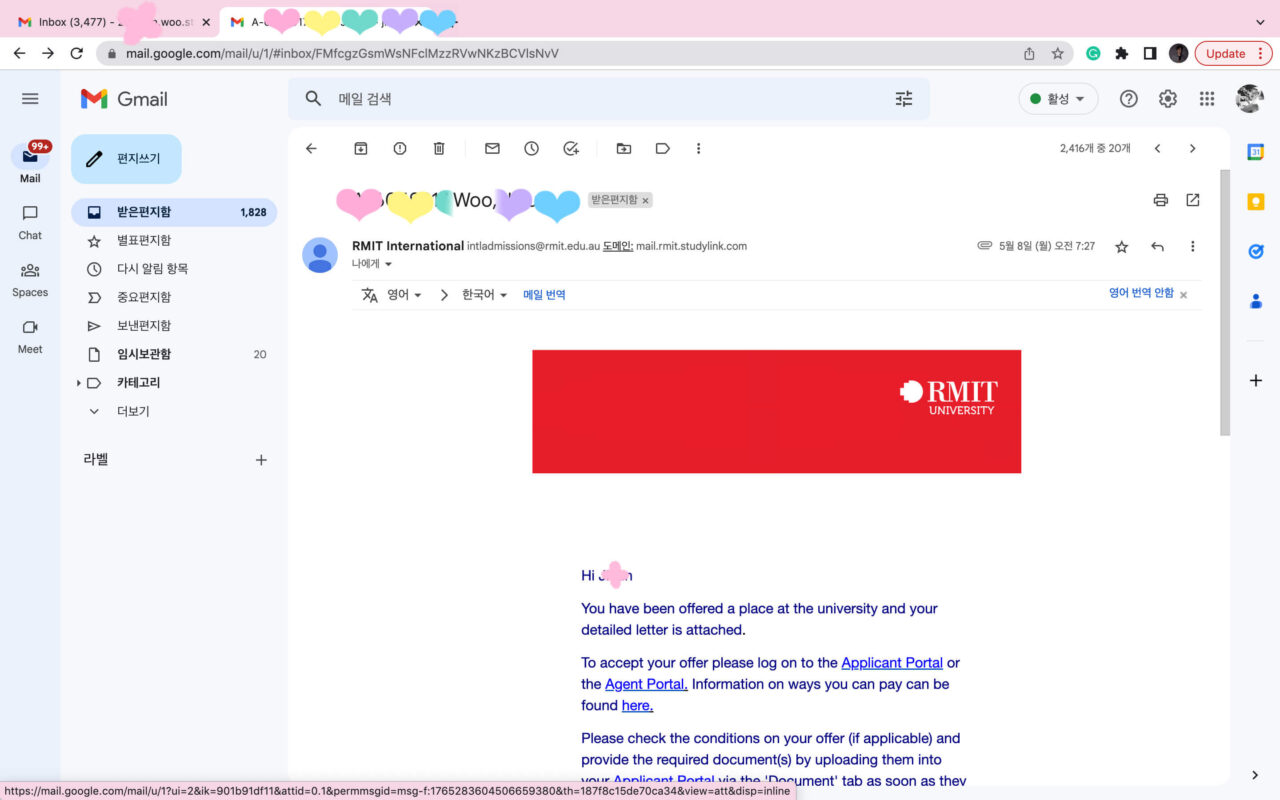The width and height of the screenshot is (1280, 800).
Task: Open the 활성 status dropdown
Action: pos(1058,99)
